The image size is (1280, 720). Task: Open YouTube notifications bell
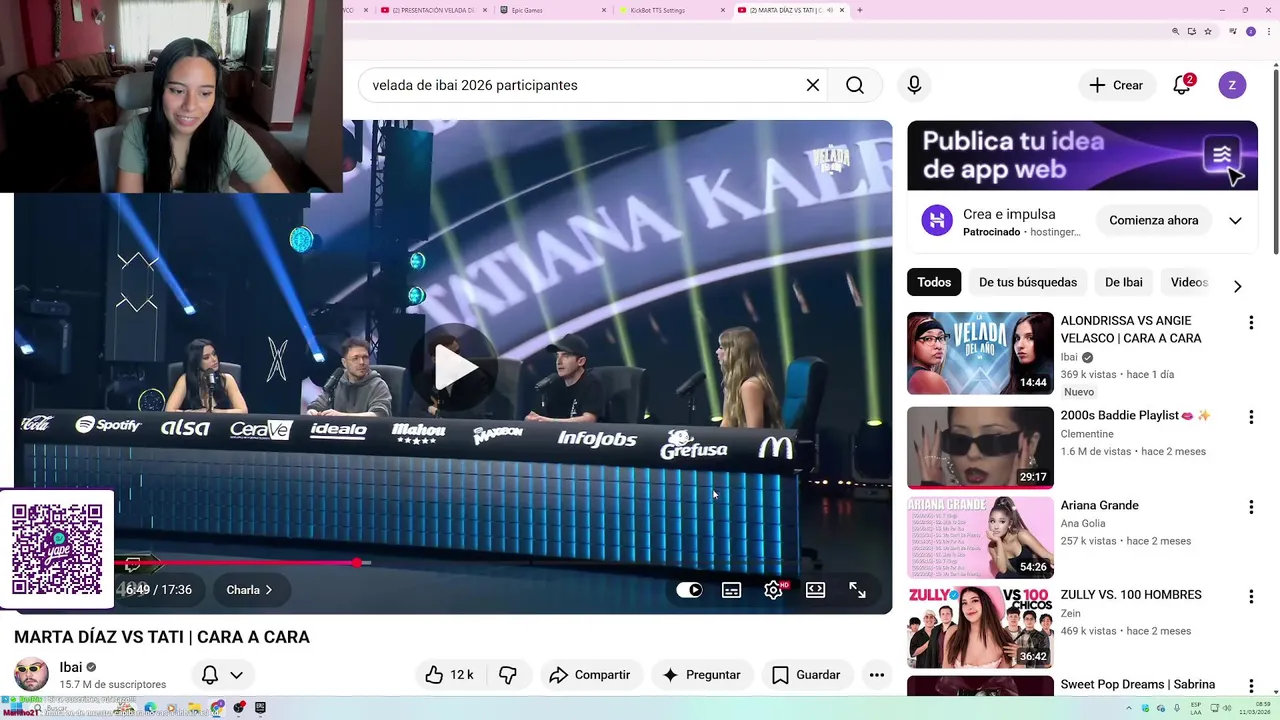[1182, 85]
